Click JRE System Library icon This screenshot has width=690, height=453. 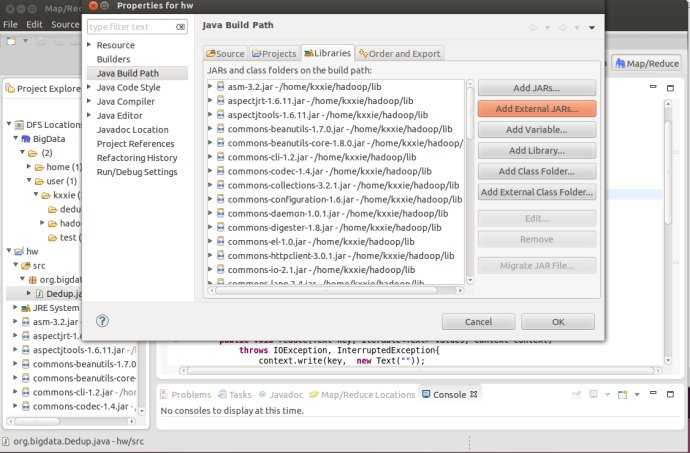click(26, 308)
